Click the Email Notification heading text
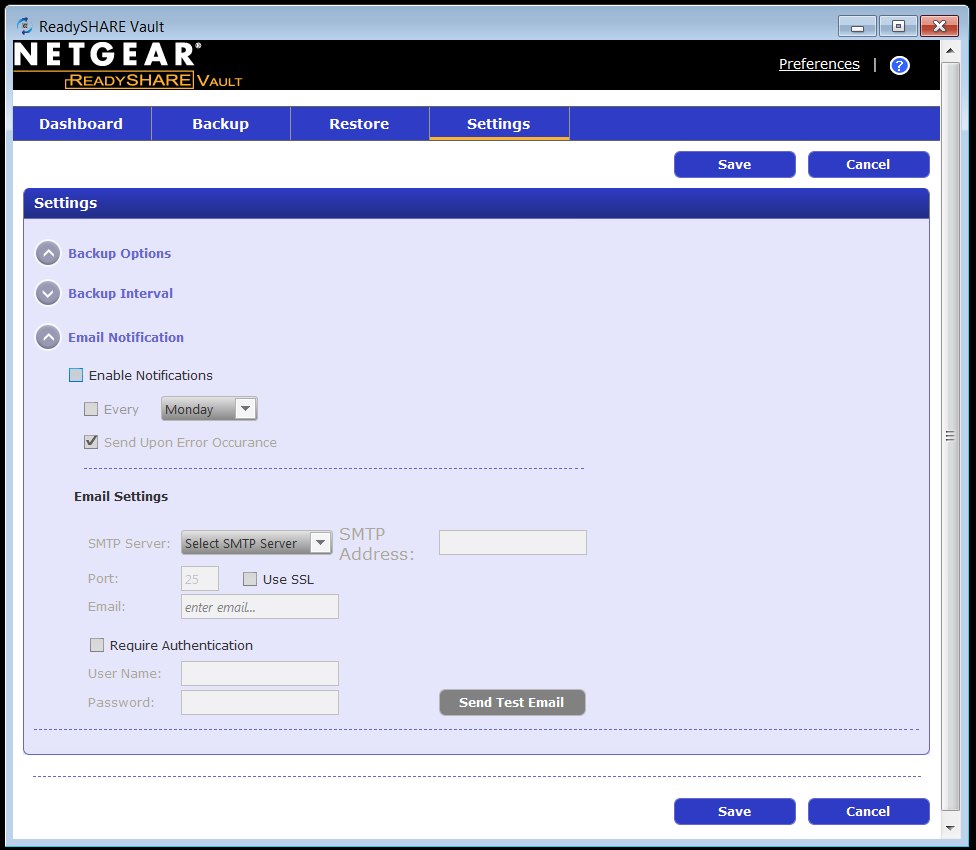Image resolution: width=976 pixels, height=850 pixels. pos(126,337)
